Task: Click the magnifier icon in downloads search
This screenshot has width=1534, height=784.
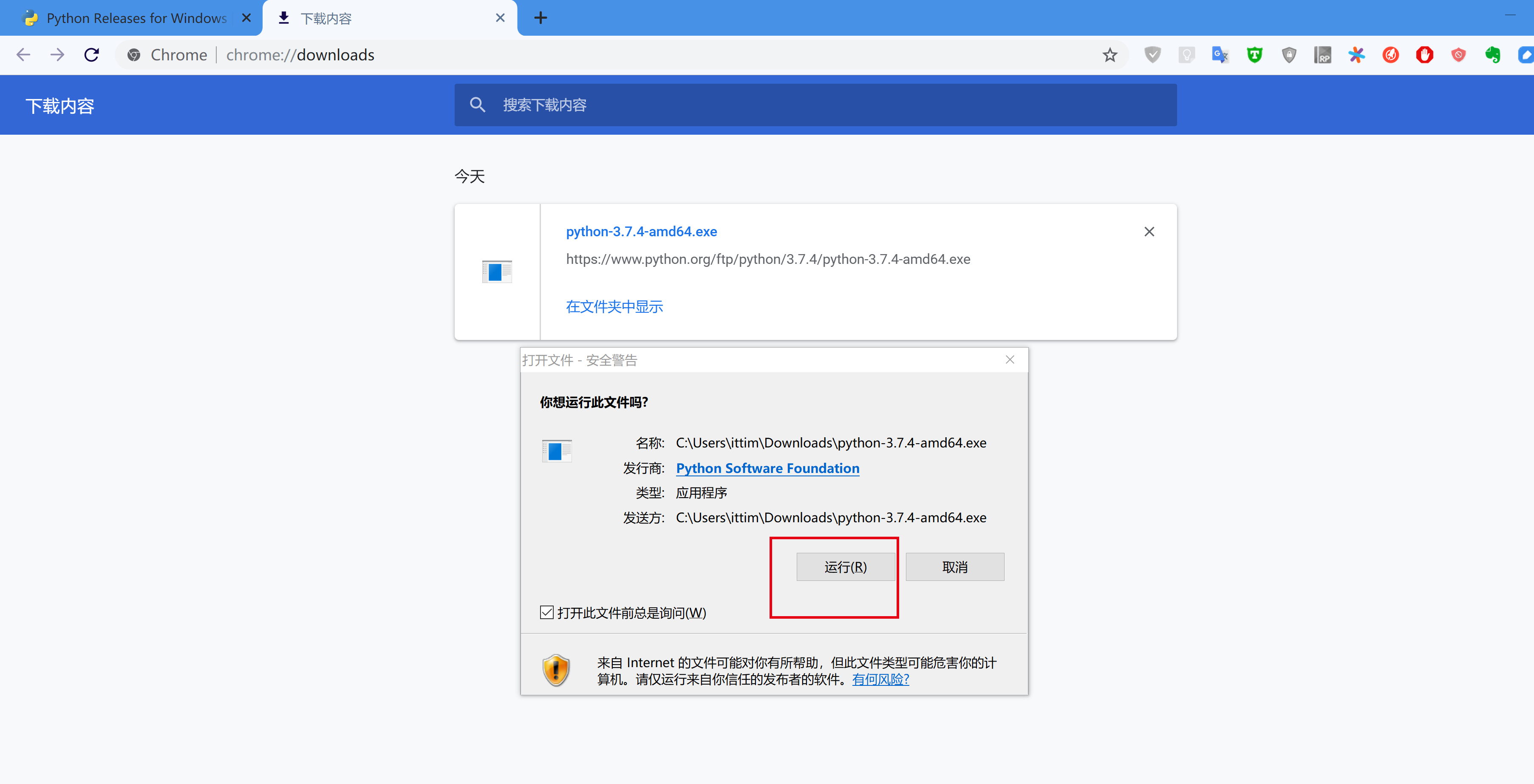Action: click(477, 105)
